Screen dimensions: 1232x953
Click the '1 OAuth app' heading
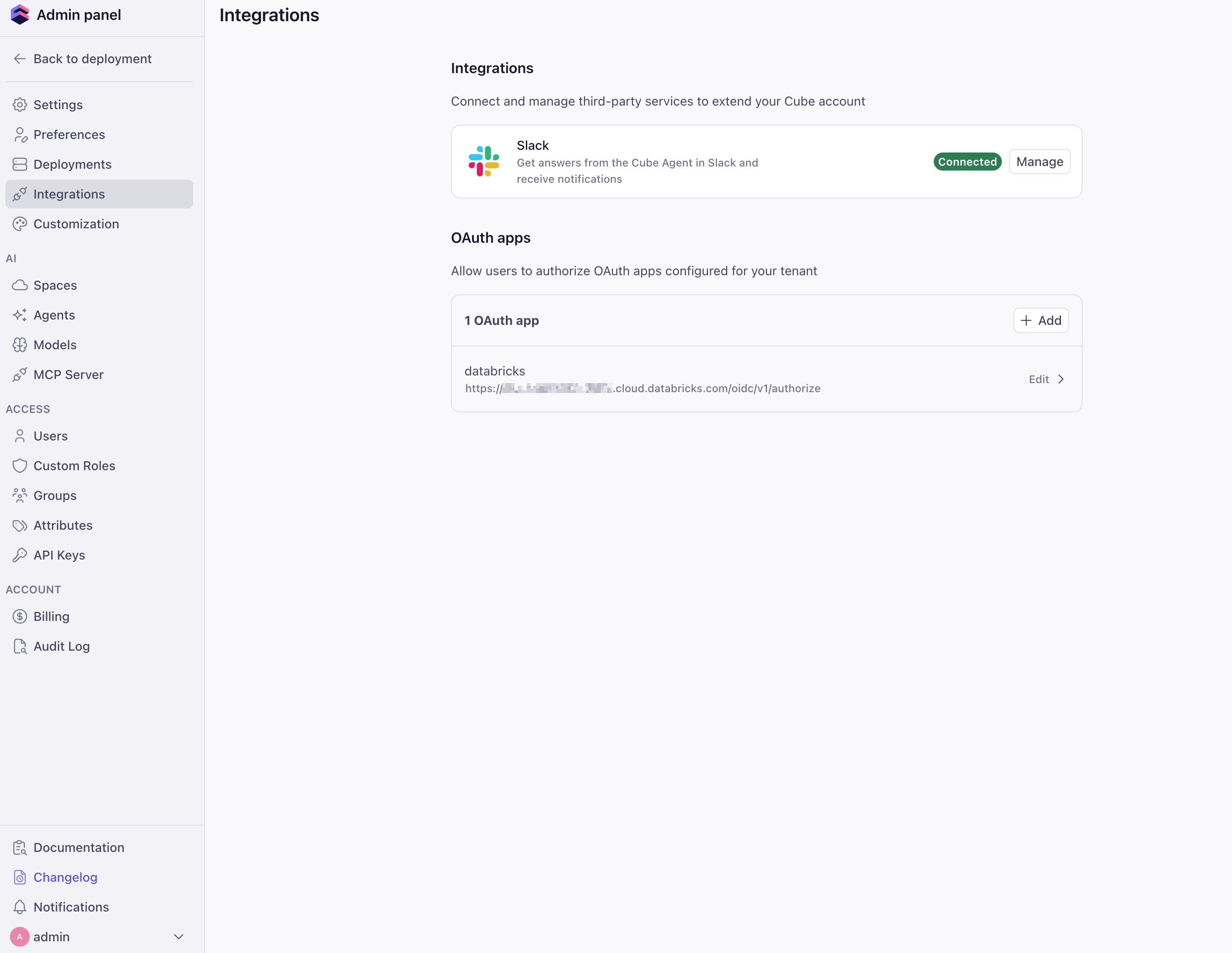(x=501, y=320)
